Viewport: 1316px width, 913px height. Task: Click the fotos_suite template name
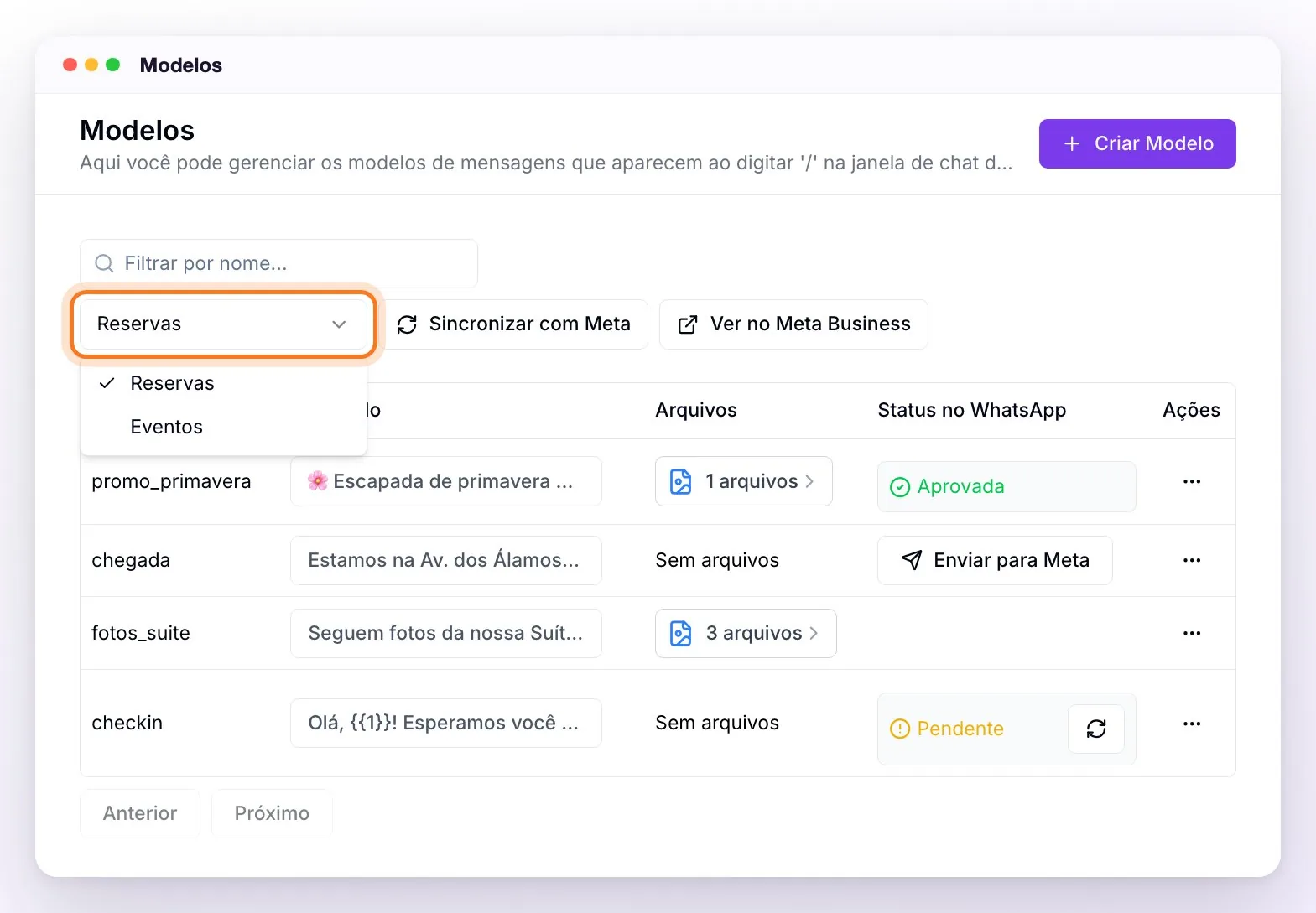coord(141,633)
